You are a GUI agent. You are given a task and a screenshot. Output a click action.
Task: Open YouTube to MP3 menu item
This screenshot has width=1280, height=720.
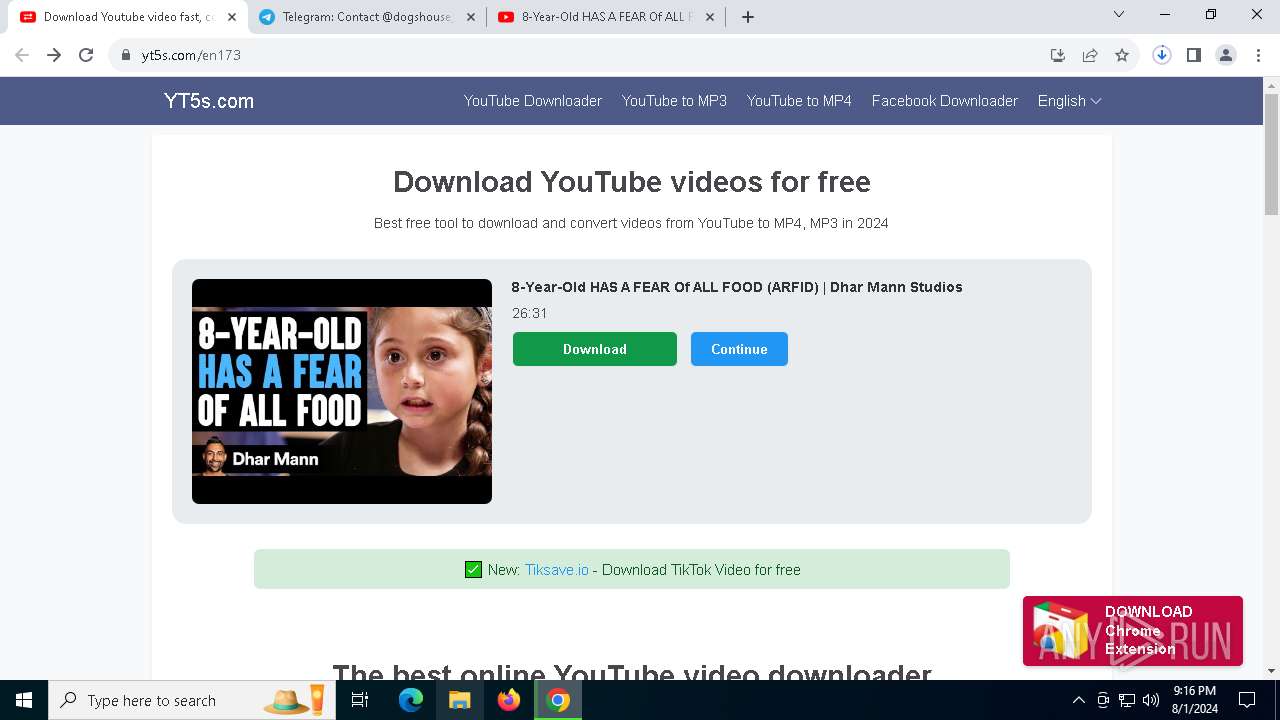tap(674, 101)
